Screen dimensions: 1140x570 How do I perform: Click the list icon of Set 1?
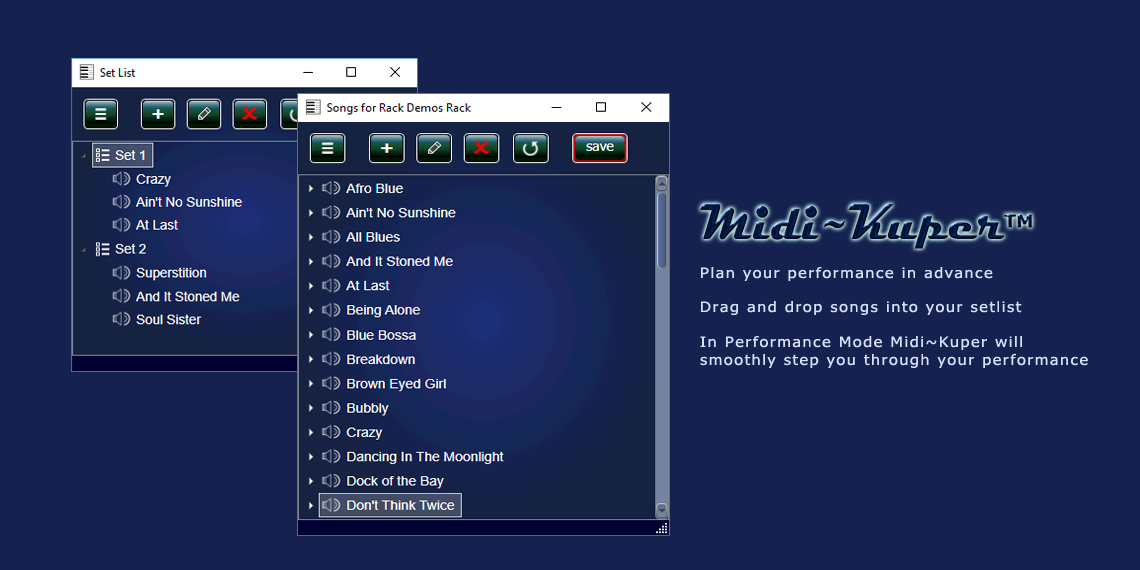(103, 155)
